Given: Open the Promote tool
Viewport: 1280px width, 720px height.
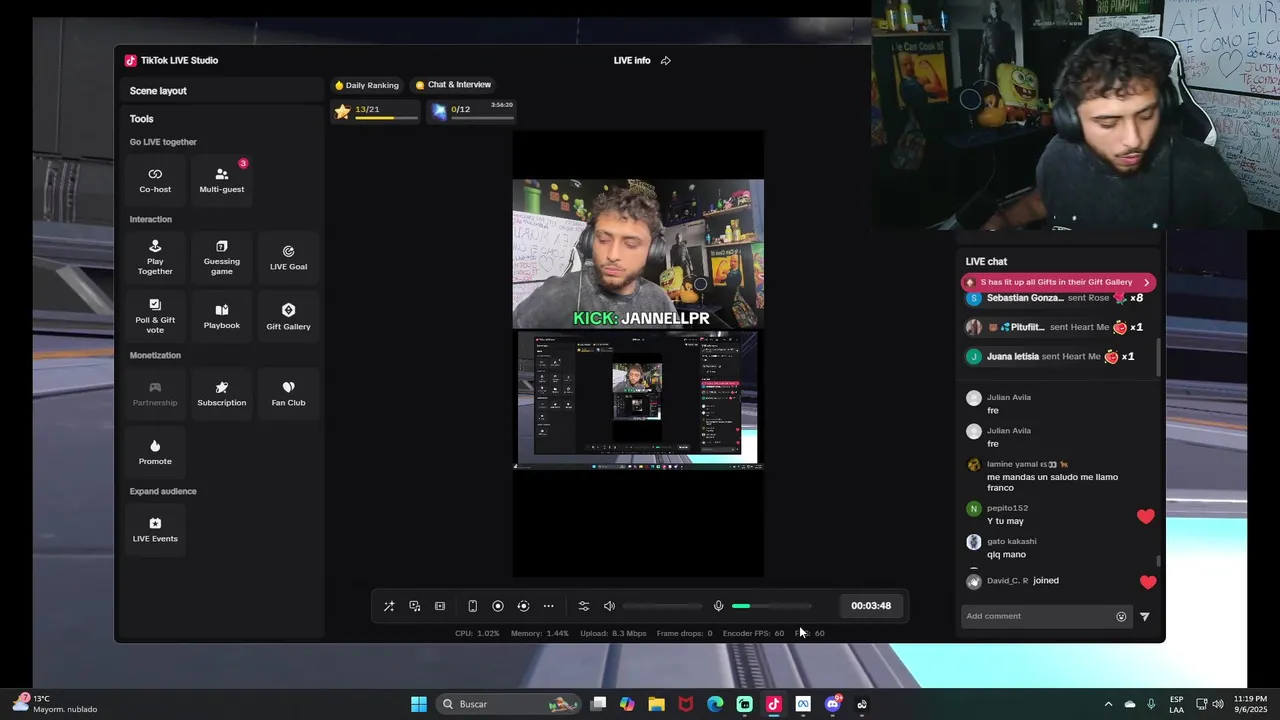Looking at the screenshot, I should coord(155,452).
